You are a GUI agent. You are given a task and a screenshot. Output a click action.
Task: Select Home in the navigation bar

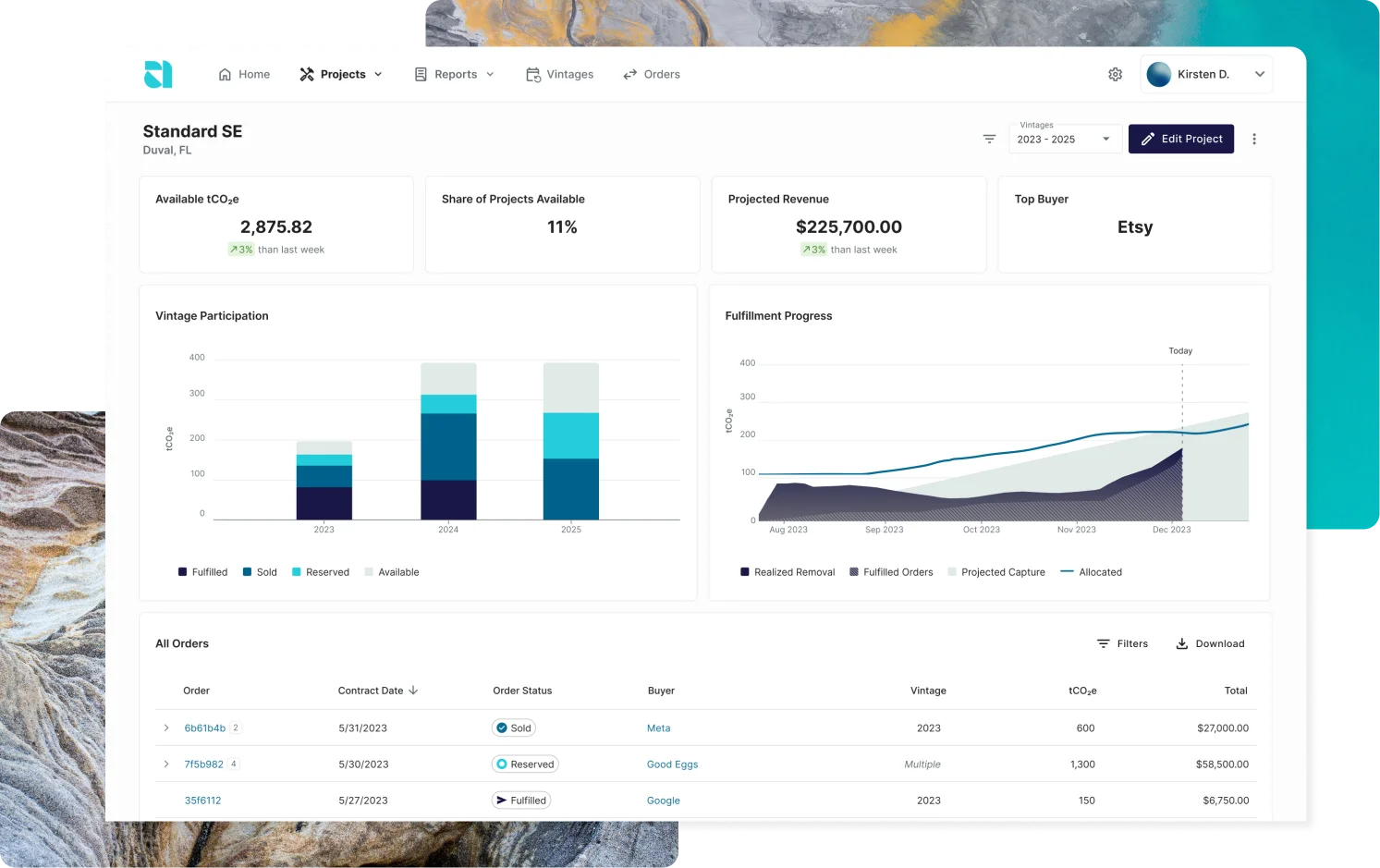244,74
